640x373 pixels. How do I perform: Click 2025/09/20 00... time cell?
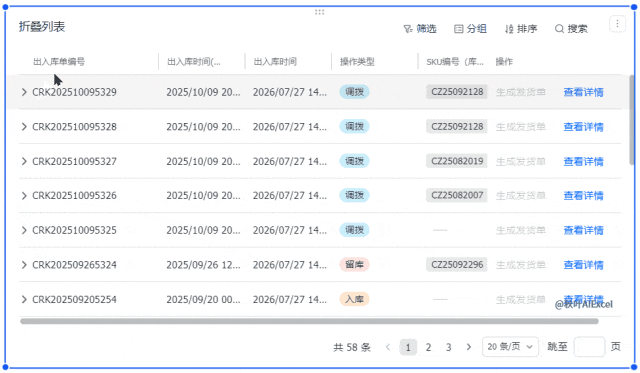click(203, 300)
